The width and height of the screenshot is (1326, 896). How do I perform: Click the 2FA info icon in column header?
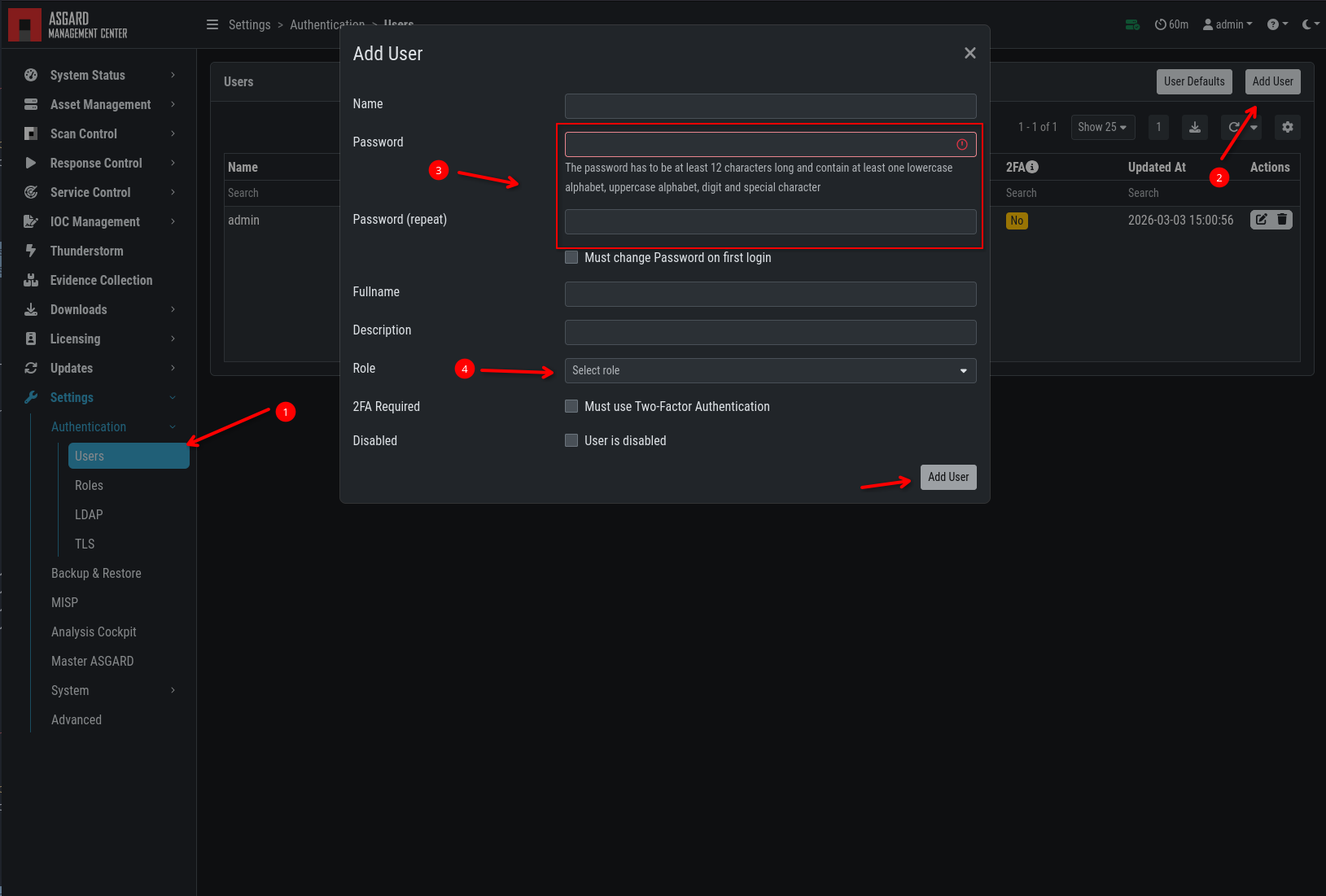(1032, 167)
